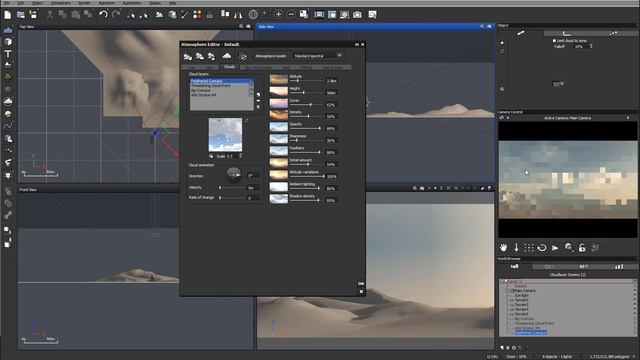Click the Shadow density preview thumbnail

[x=278, y=199]
